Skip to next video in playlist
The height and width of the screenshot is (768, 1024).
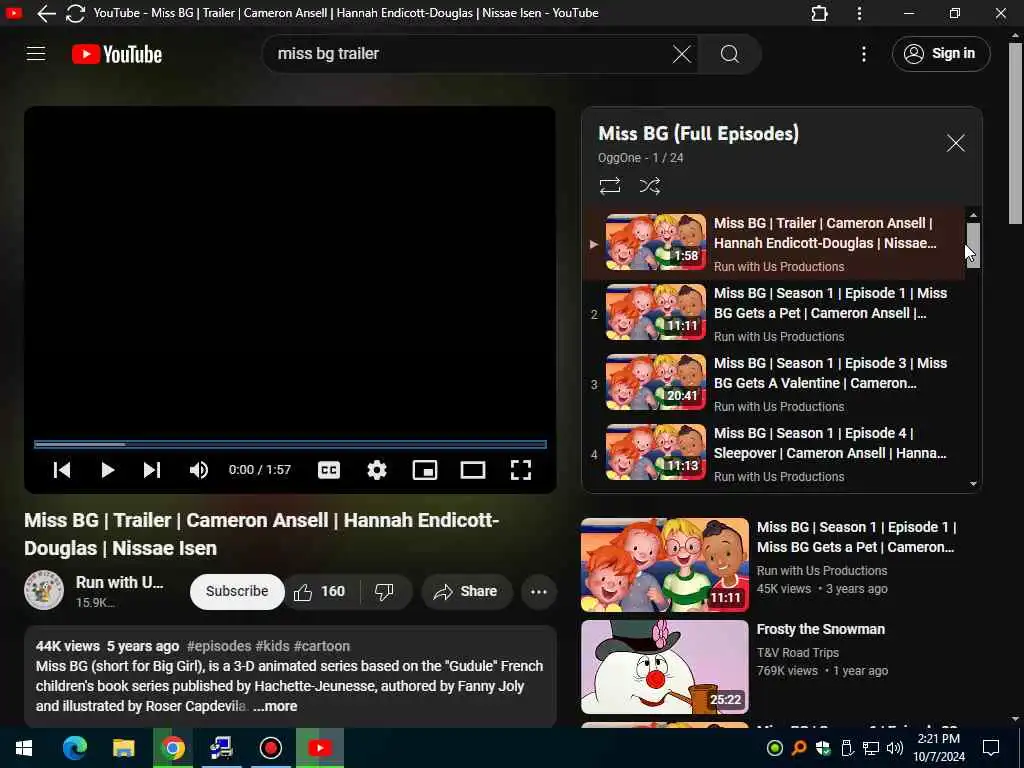(152, 470)
